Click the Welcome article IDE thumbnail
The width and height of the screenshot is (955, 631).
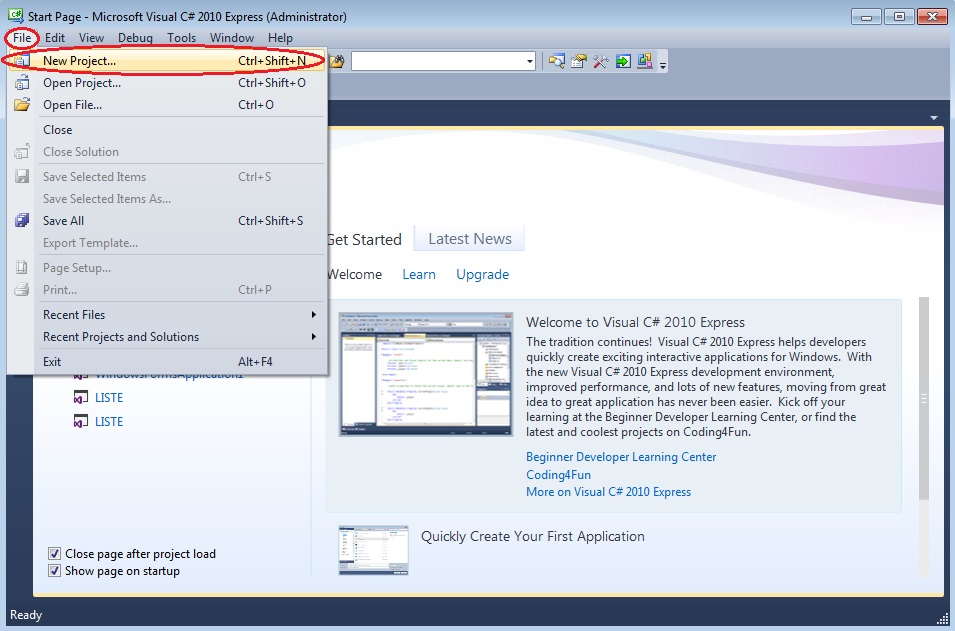tap(426, 373)
